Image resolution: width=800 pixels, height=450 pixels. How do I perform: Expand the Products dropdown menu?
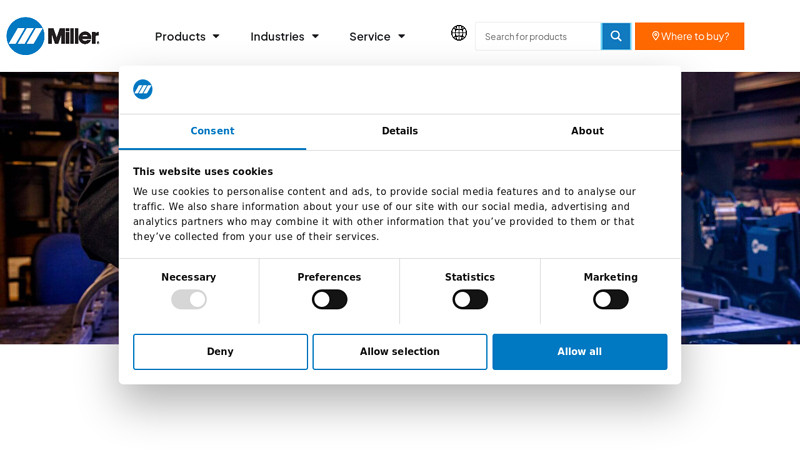[187, 36]
